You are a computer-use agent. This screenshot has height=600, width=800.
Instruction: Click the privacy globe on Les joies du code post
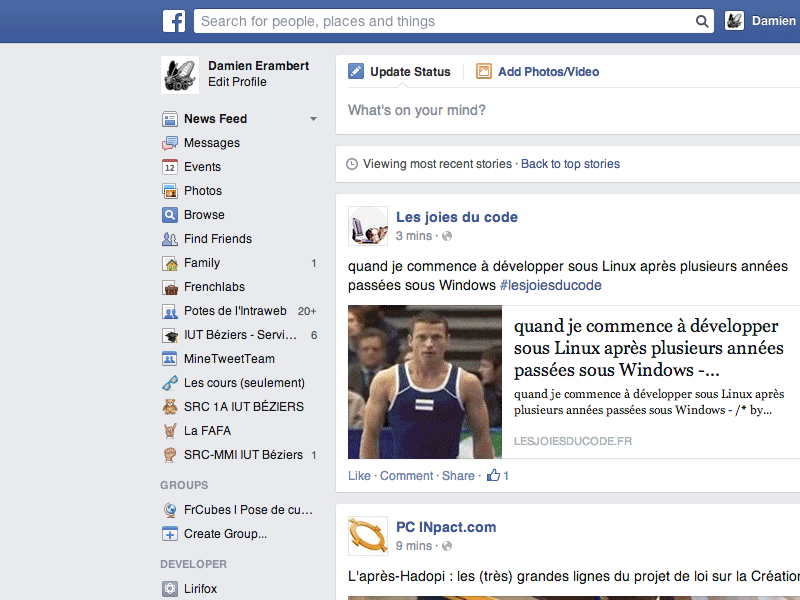(x=445, y=236)
